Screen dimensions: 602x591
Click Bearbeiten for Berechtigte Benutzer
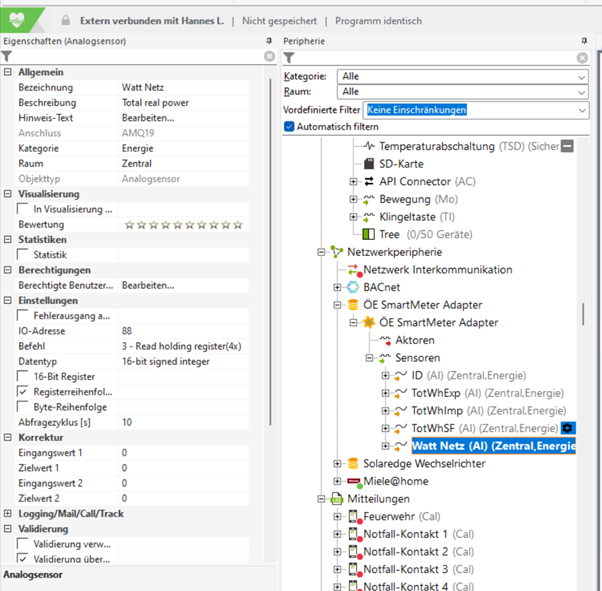(x=146, y=285)
